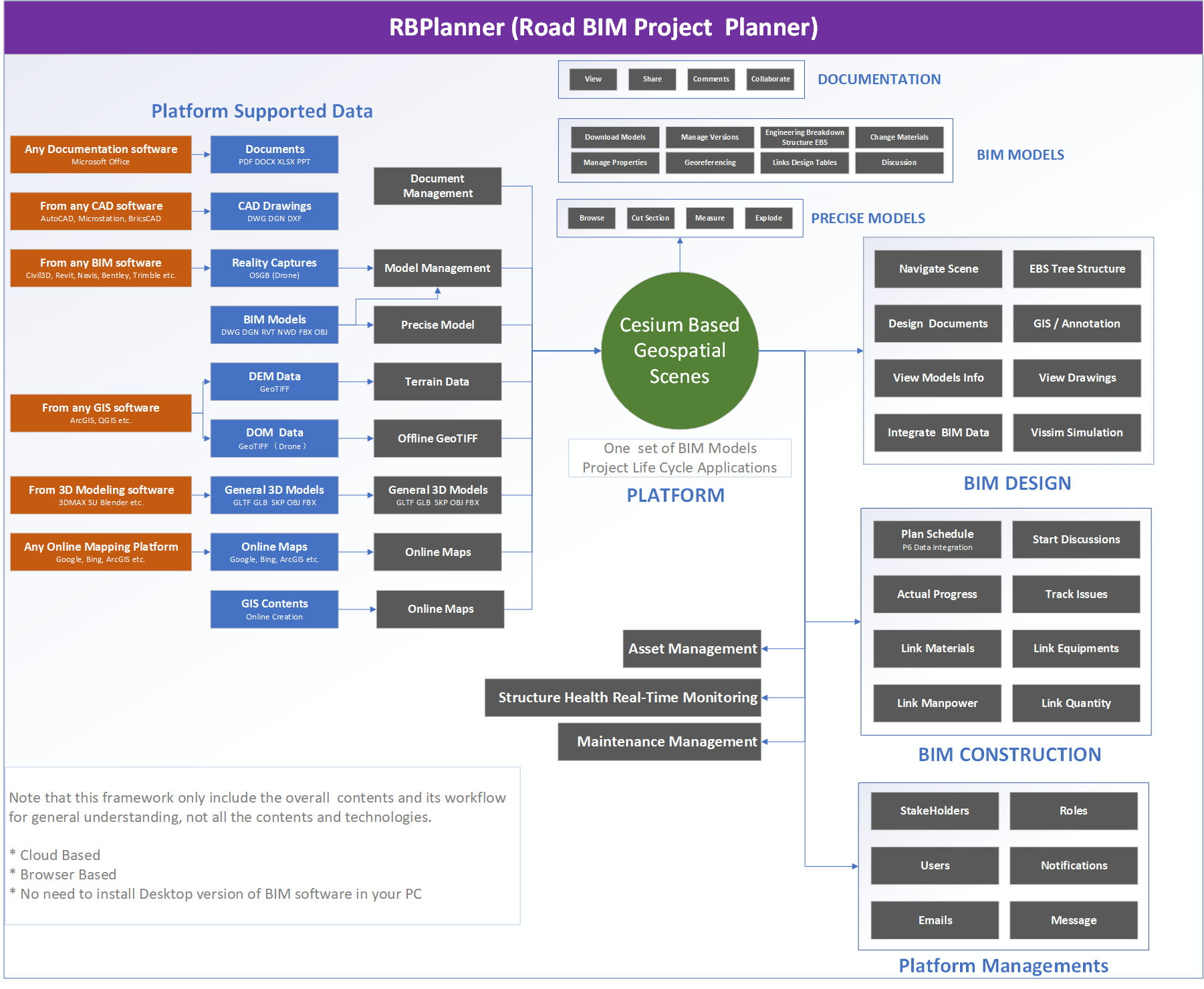The width and height of the screenshot is (1204, 989).
Task: Click the Notifications box
Action: [1074, 865]
